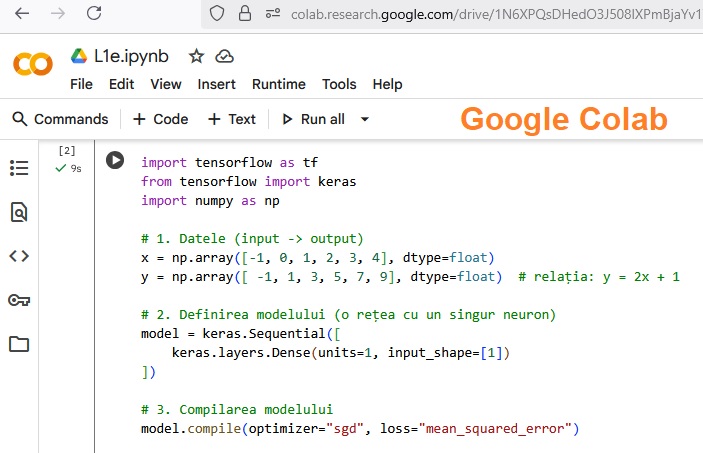Run the code cell with play button
703x453 pixels.
[115, 161]
